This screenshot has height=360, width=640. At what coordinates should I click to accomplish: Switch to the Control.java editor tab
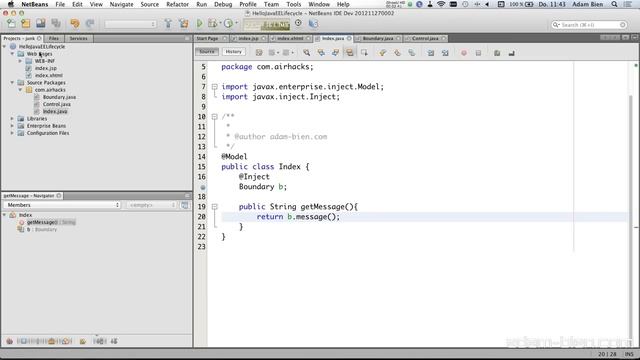(x=425, y=38)
